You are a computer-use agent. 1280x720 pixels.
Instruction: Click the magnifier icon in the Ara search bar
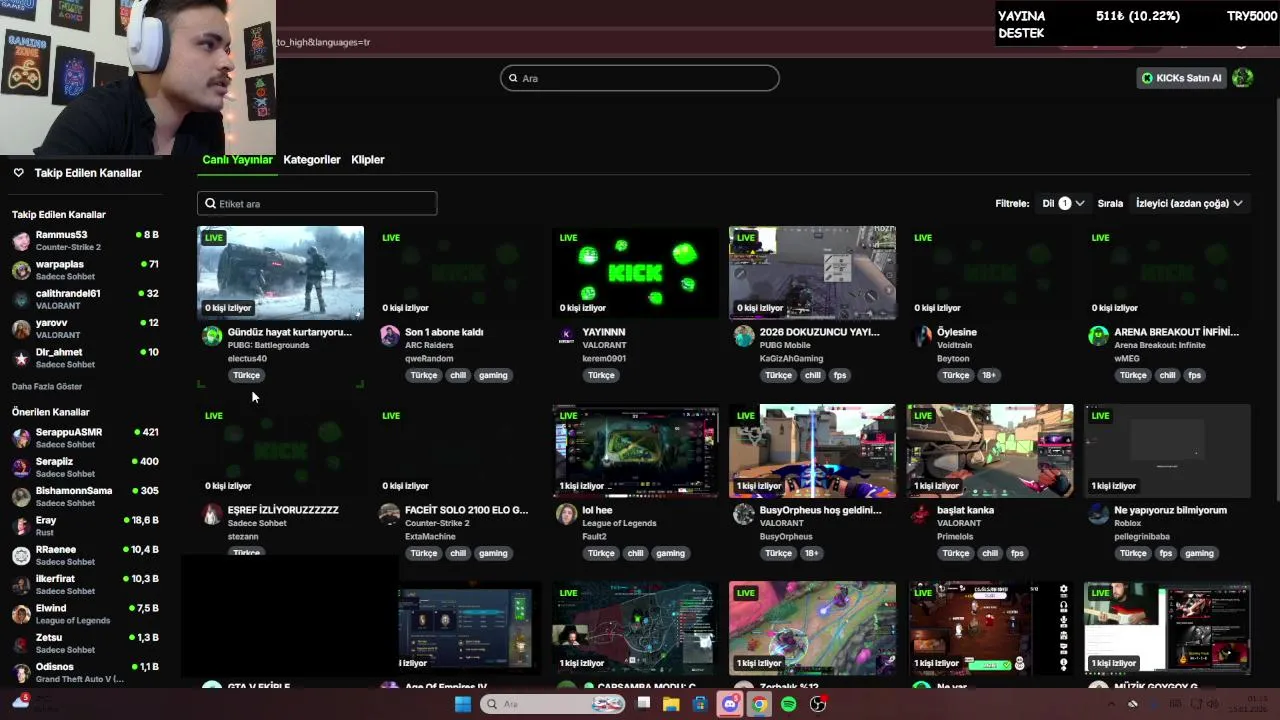[x=513, y=78]
